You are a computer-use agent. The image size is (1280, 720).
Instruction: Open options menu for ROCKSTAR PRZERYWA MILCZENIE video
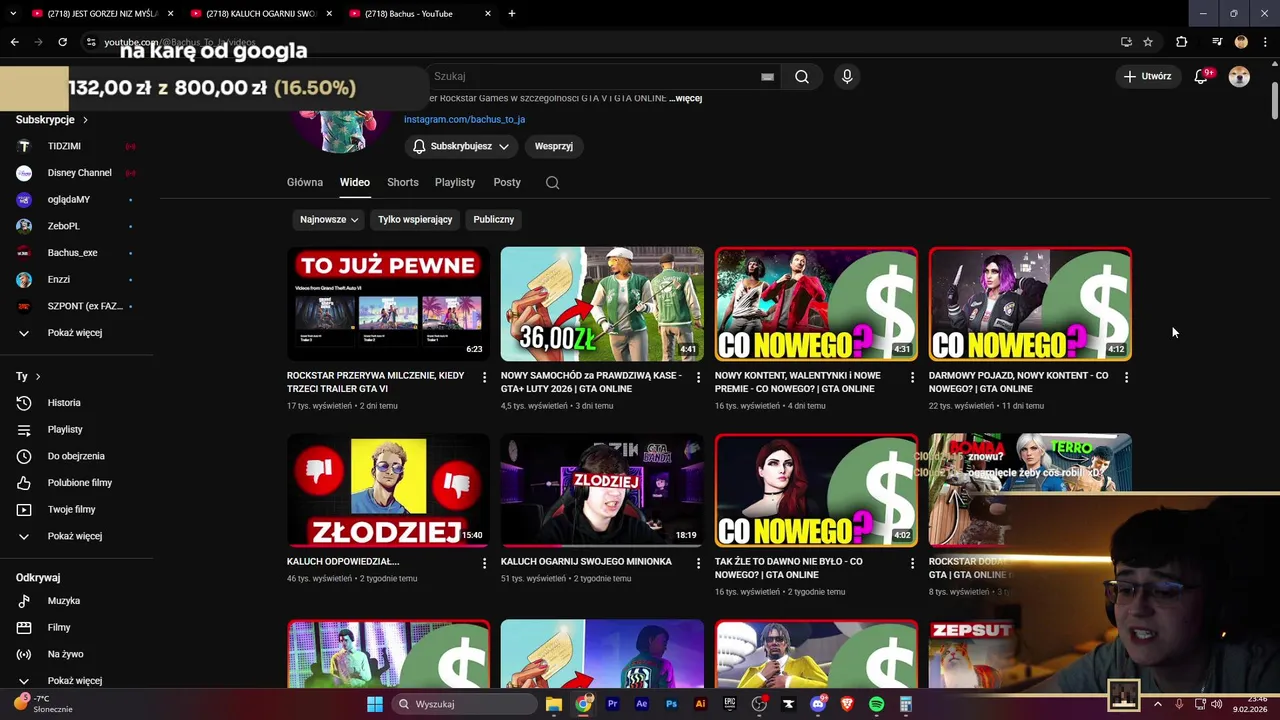(x=485, y=377)
